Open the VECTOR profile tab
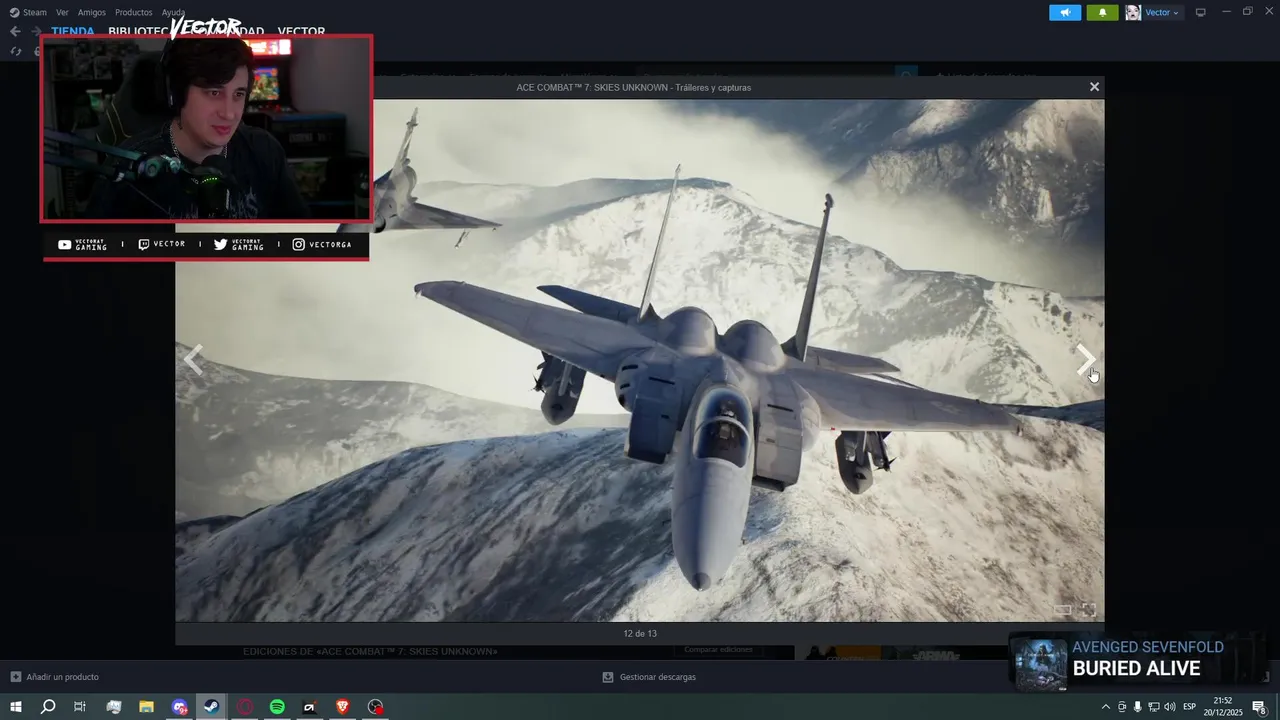Image resolution: width=1280 pixels, height=720 pixels. click(x=301, y=32)
